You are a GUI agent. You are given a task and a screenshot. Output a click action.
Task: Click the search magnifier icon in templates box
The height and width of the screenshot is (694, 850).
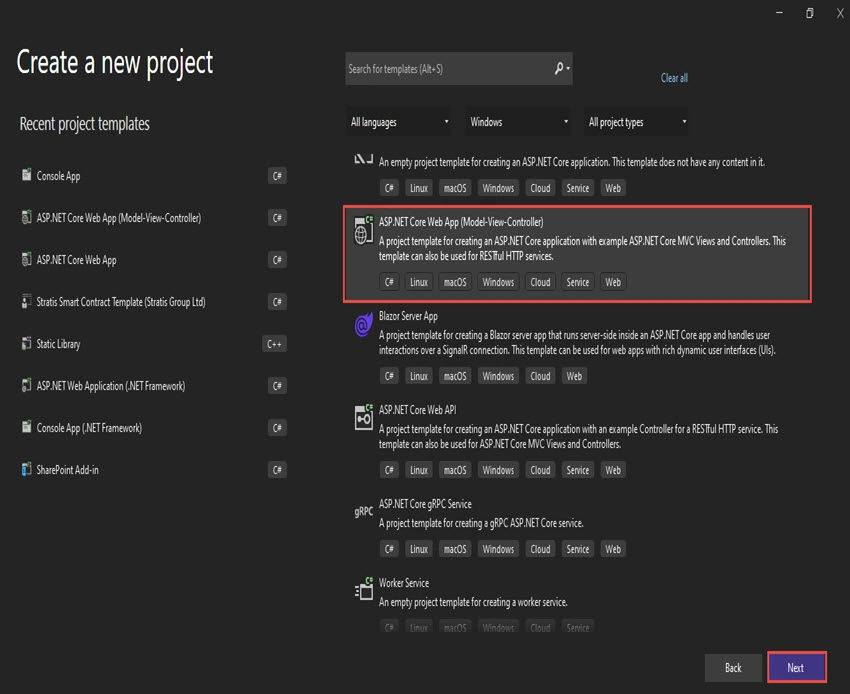[559, 68]
